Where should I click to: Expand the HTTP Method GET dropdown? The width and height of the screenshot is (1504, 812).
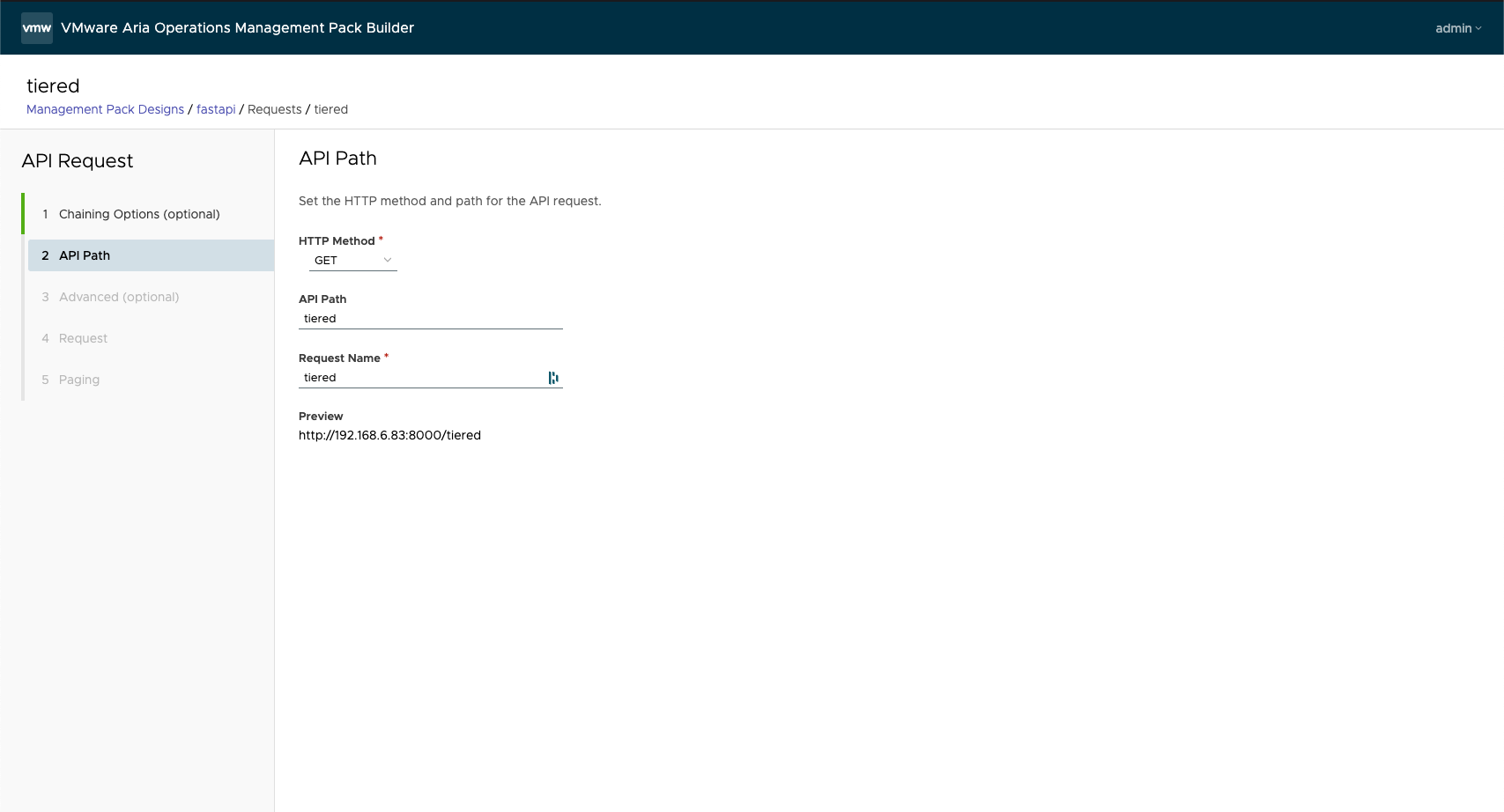point(352,261)
